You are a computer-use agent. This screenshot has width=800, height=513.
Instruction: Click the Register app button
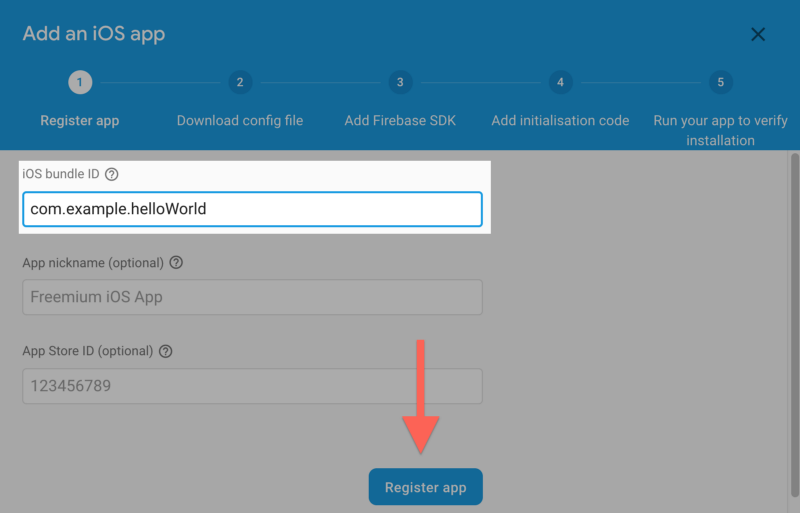[x=426, y=487]
